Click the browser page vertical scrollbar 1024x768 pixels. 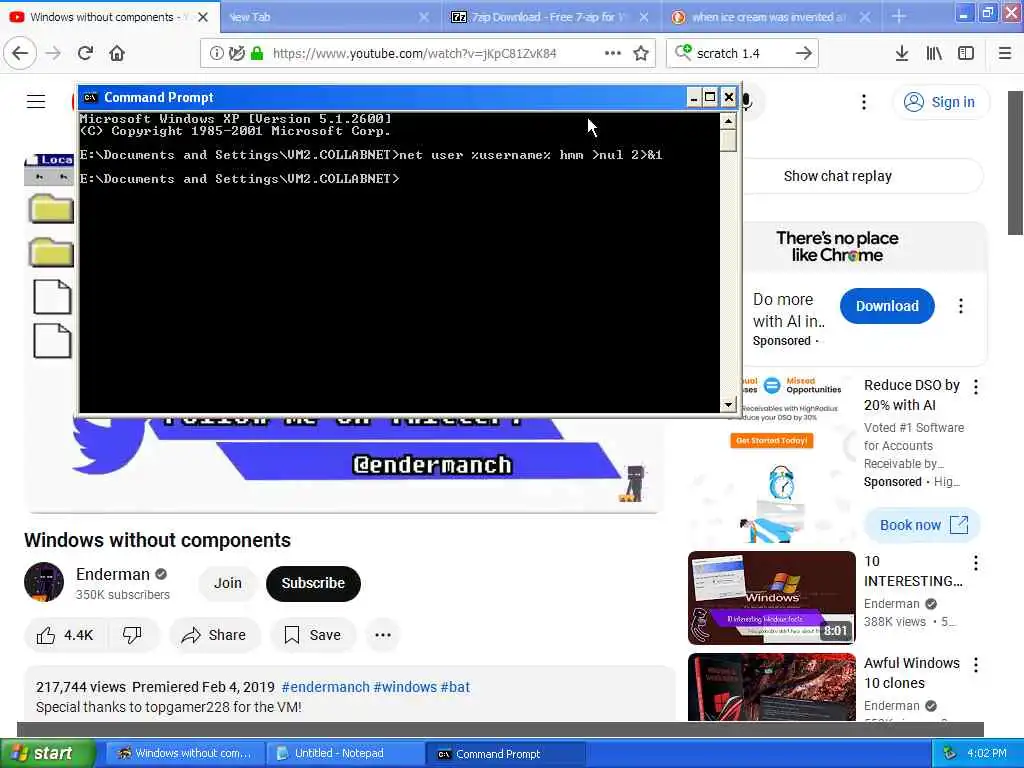point(1014,163)
